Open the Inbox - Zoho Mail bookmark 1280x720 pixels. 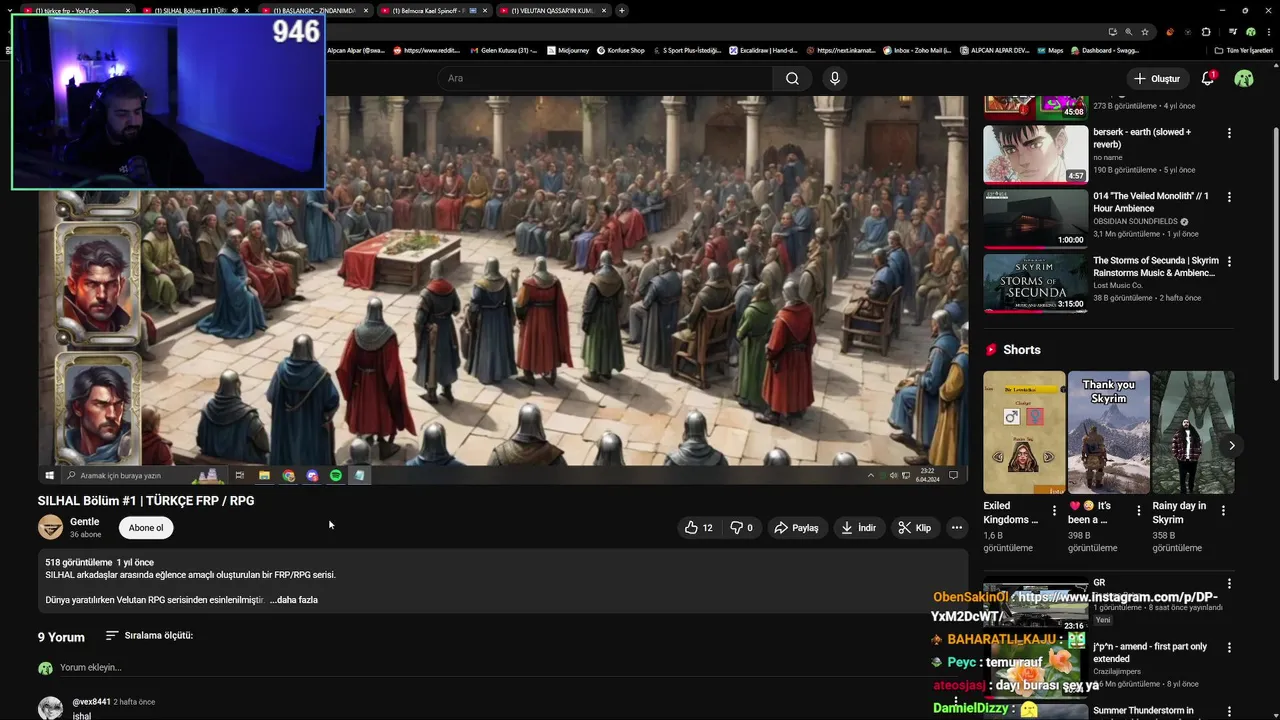click(916, 50)
